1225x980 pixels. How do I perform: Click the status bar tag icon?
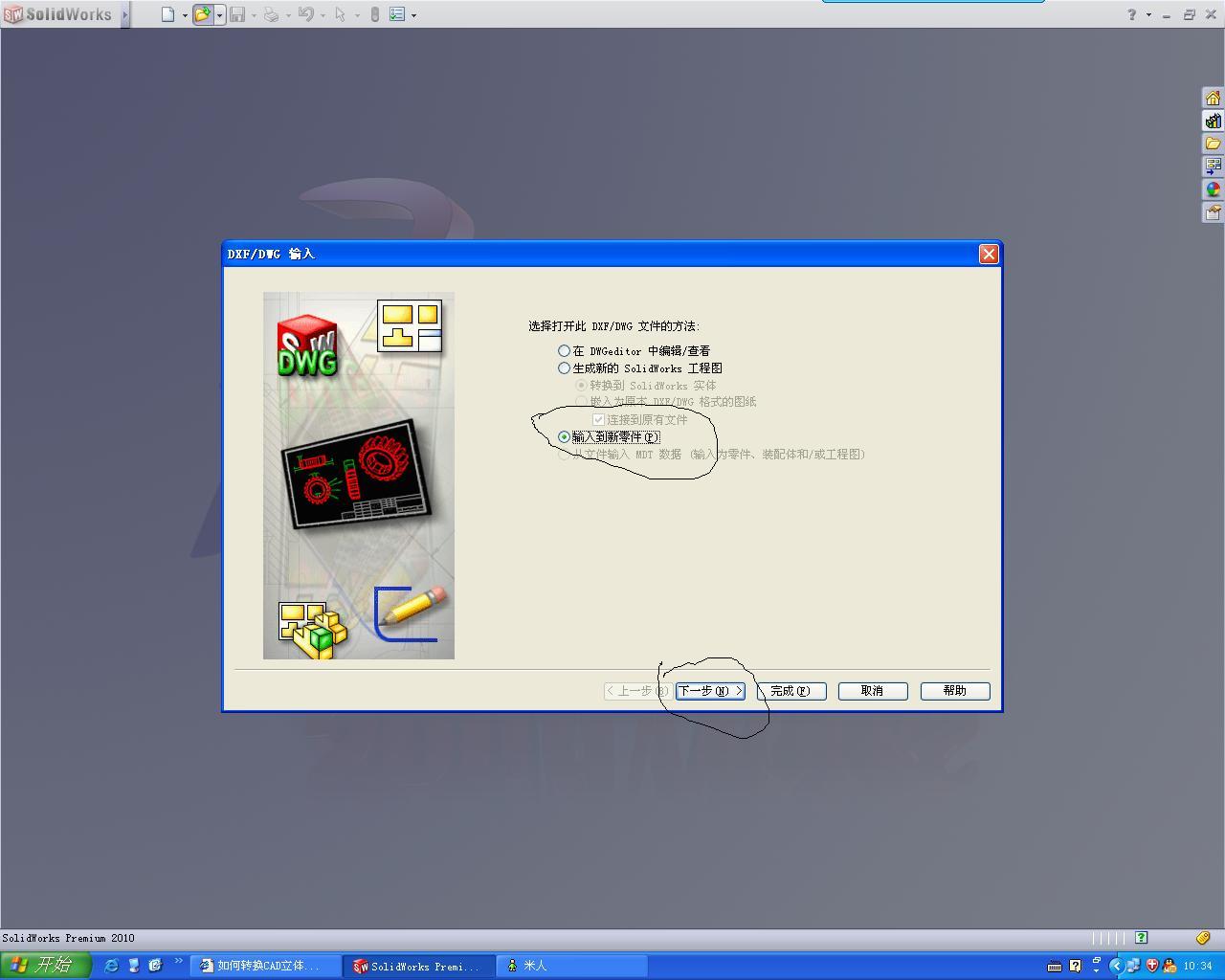[x=1203, y=938]
